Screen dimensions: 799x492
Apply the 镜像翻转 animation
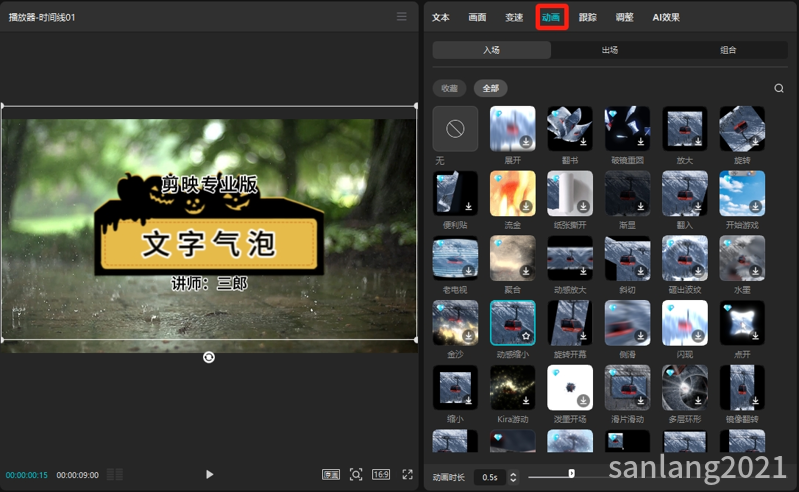tap(742, 388)
